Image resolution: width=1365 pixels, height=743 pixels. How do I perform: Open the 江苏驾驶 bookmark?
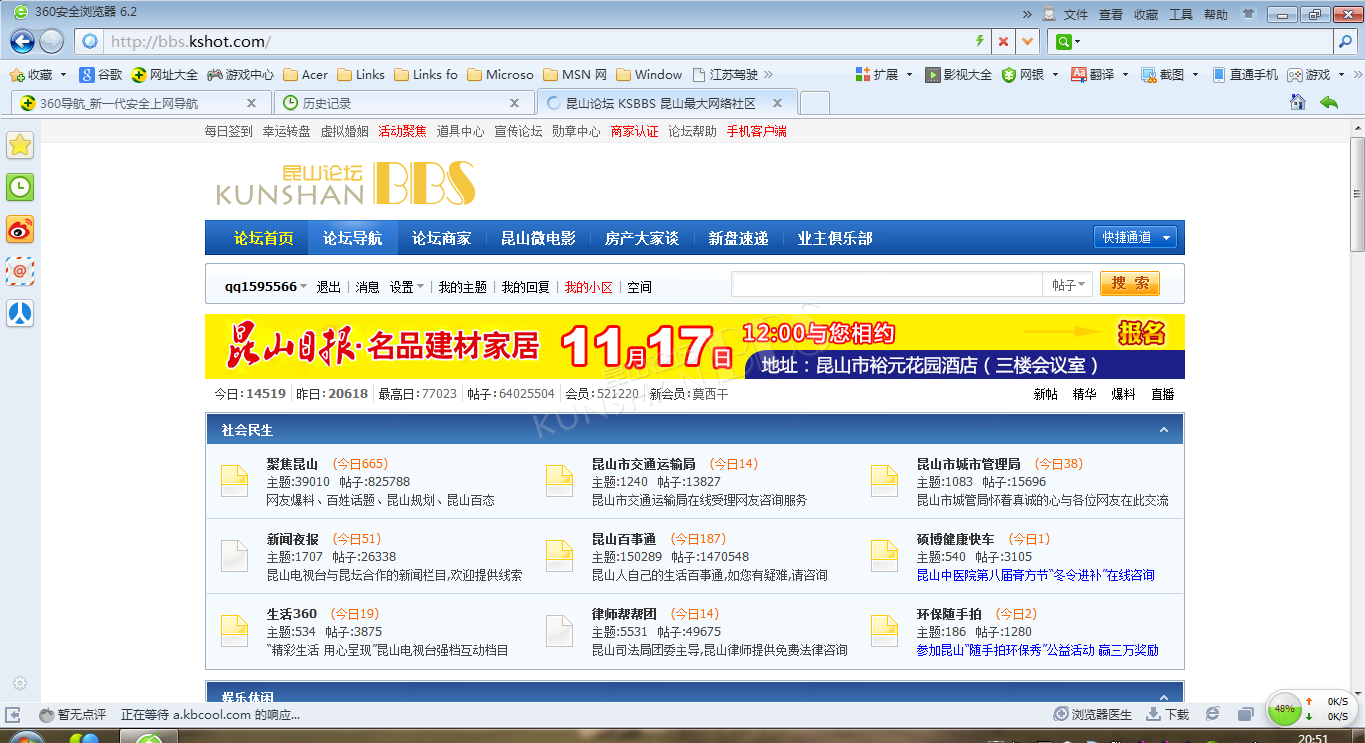click(x=725, y=75)
